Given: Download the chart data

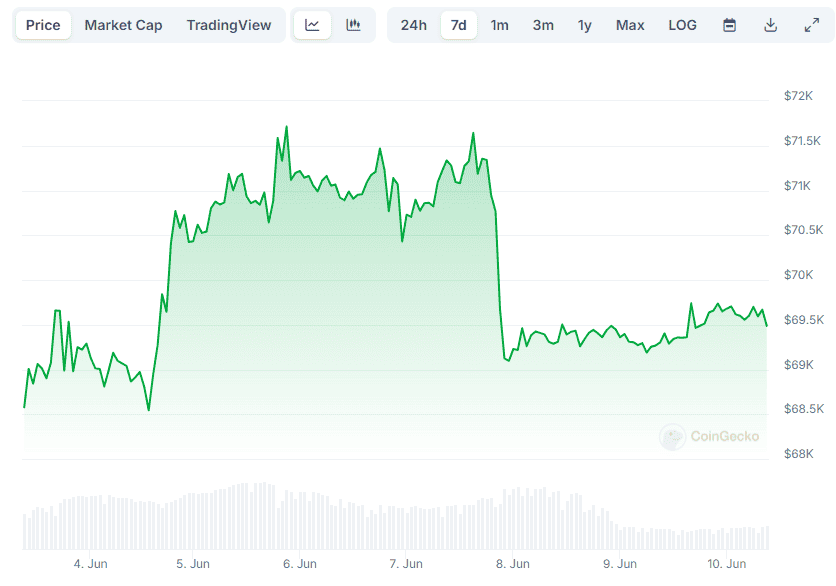Looking at the screenshot, I should pyautogui.click(x=770, y=25).
